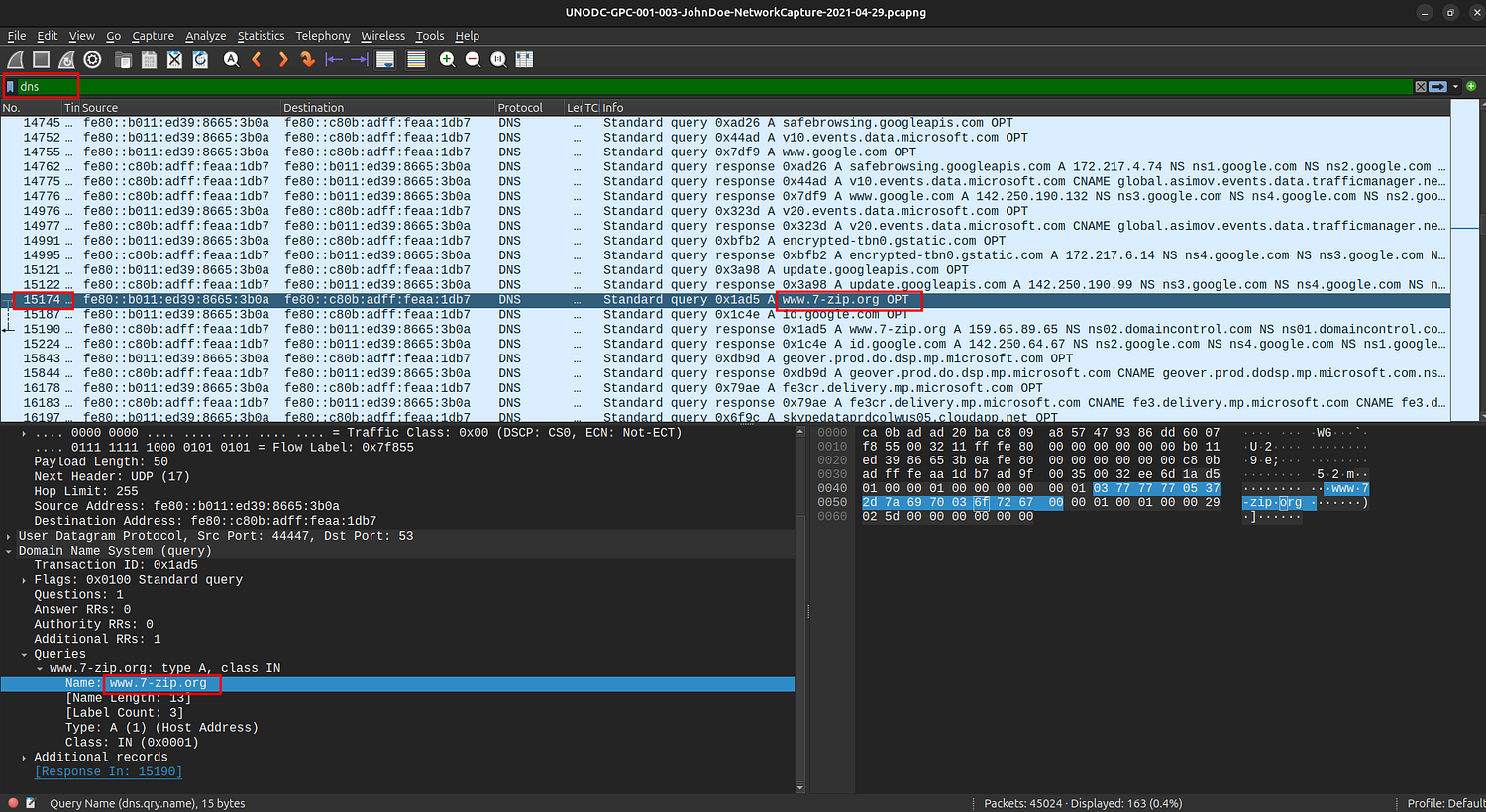This screenshot has width=1486, height=812.
Task: Go to the previous packet in history
Action: click(258, 60)
